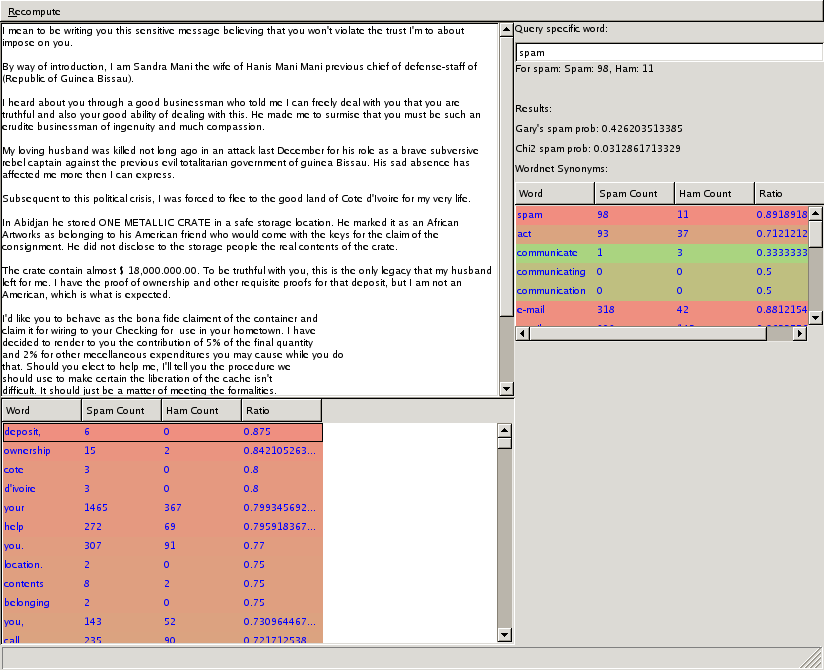This screenshot has height=670, width=824.
Task: Select the 'deposit,' word row
Action: pos(162,432)
